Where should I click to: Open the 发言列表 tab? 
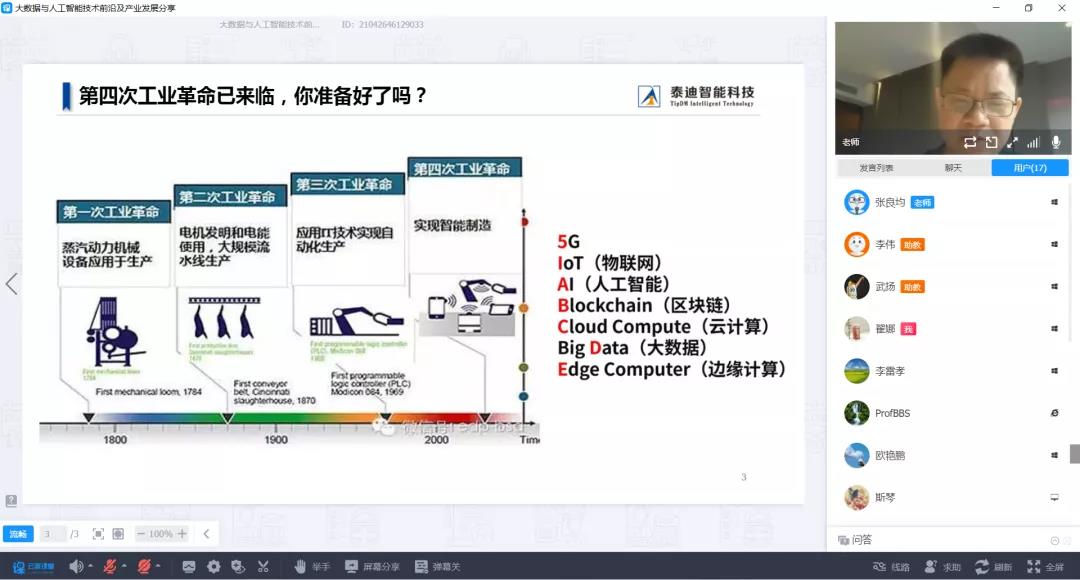876,168
